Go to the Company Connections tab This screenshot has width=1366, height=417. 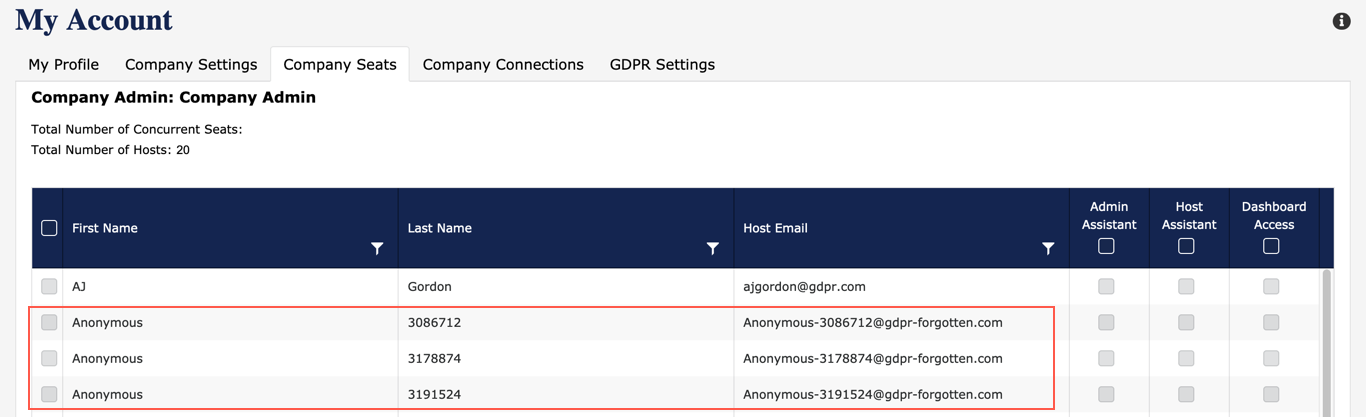(x=503, y=65)
